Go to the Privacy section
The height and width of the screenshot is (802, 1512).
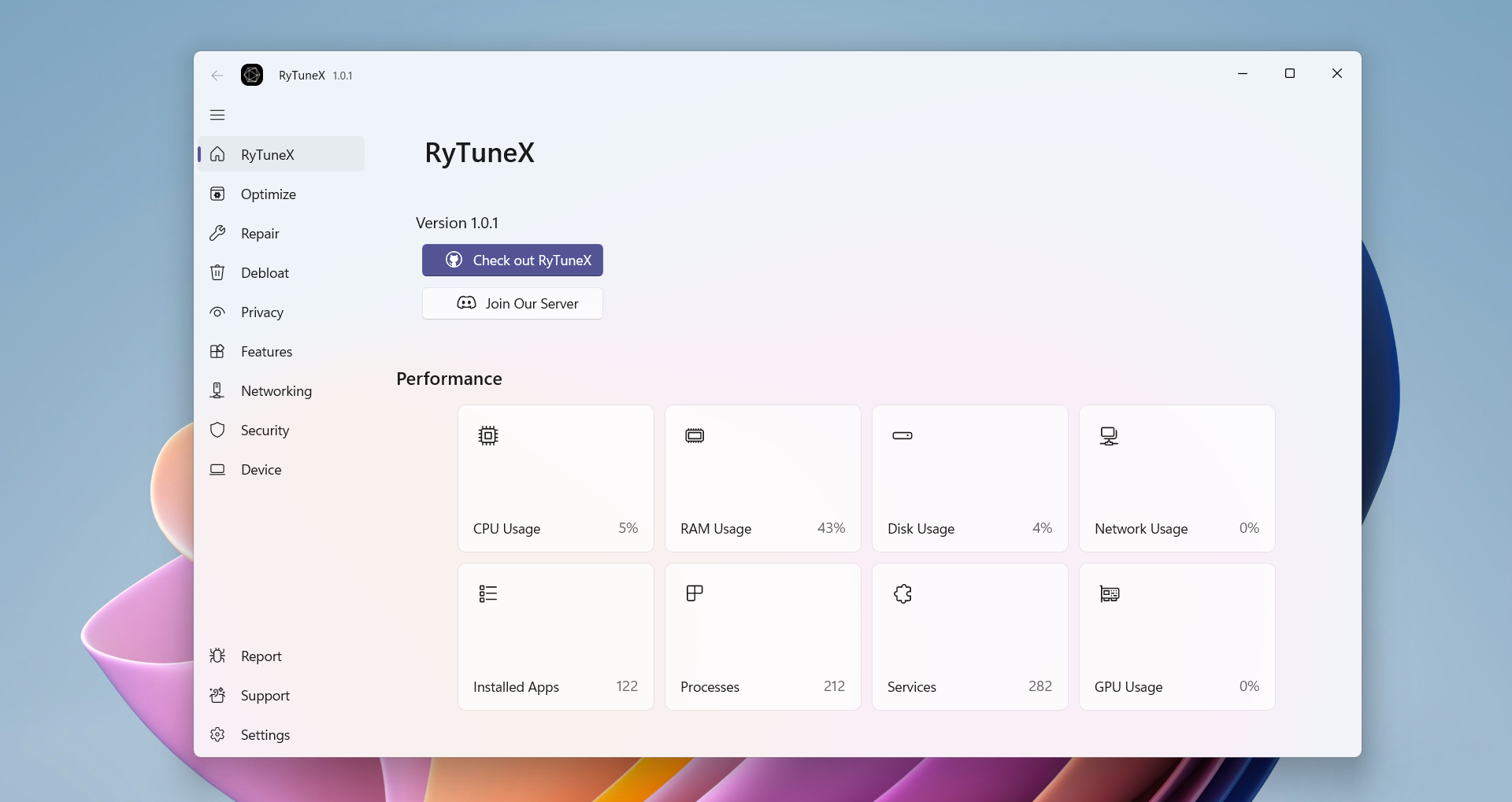[x=261, y=312]
